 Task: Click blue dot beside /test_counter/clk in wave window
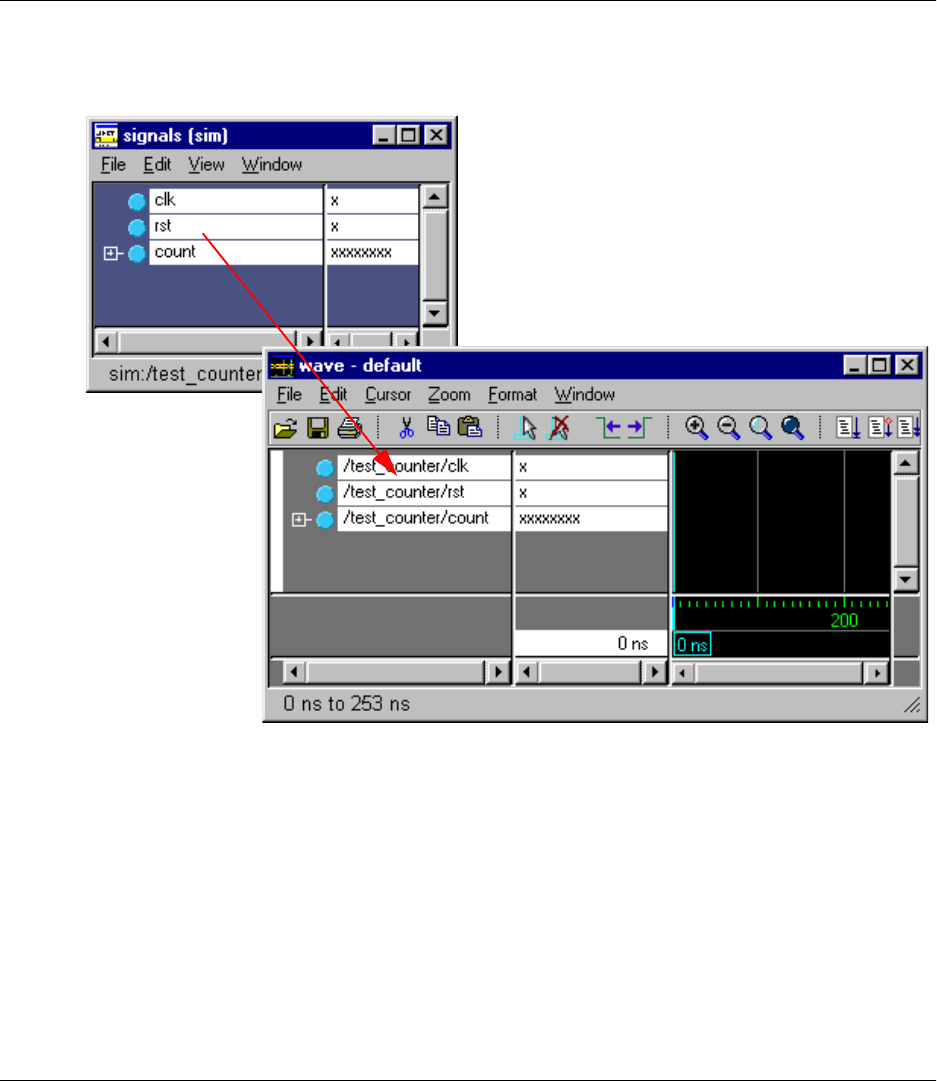coord(325,468)
